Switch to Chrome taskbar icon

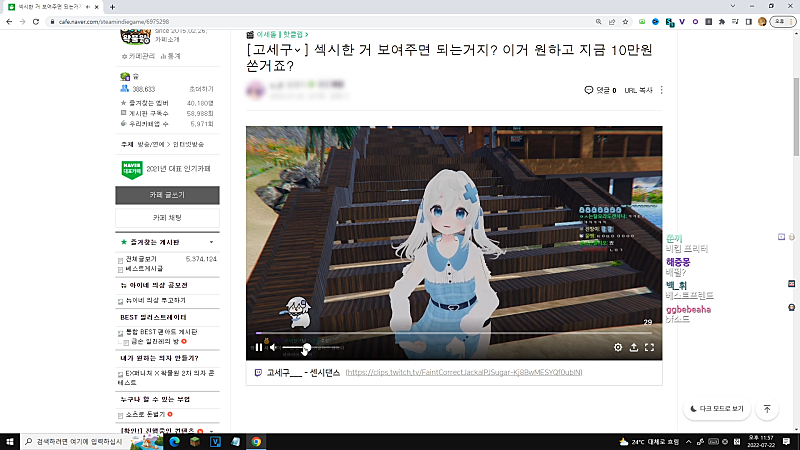point(256,442)
